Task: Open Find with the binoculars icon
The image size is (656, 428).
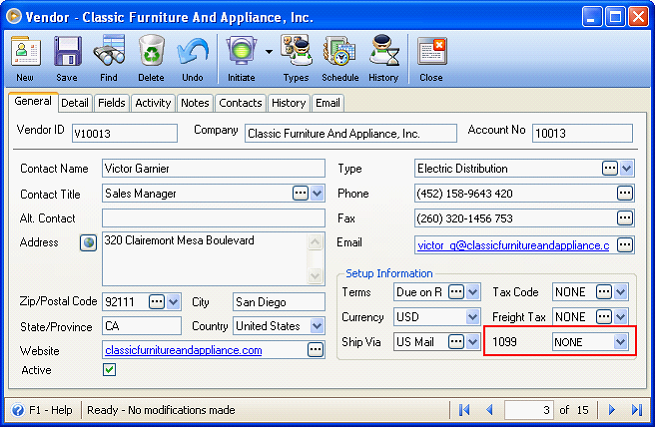Action: point(109,51)
